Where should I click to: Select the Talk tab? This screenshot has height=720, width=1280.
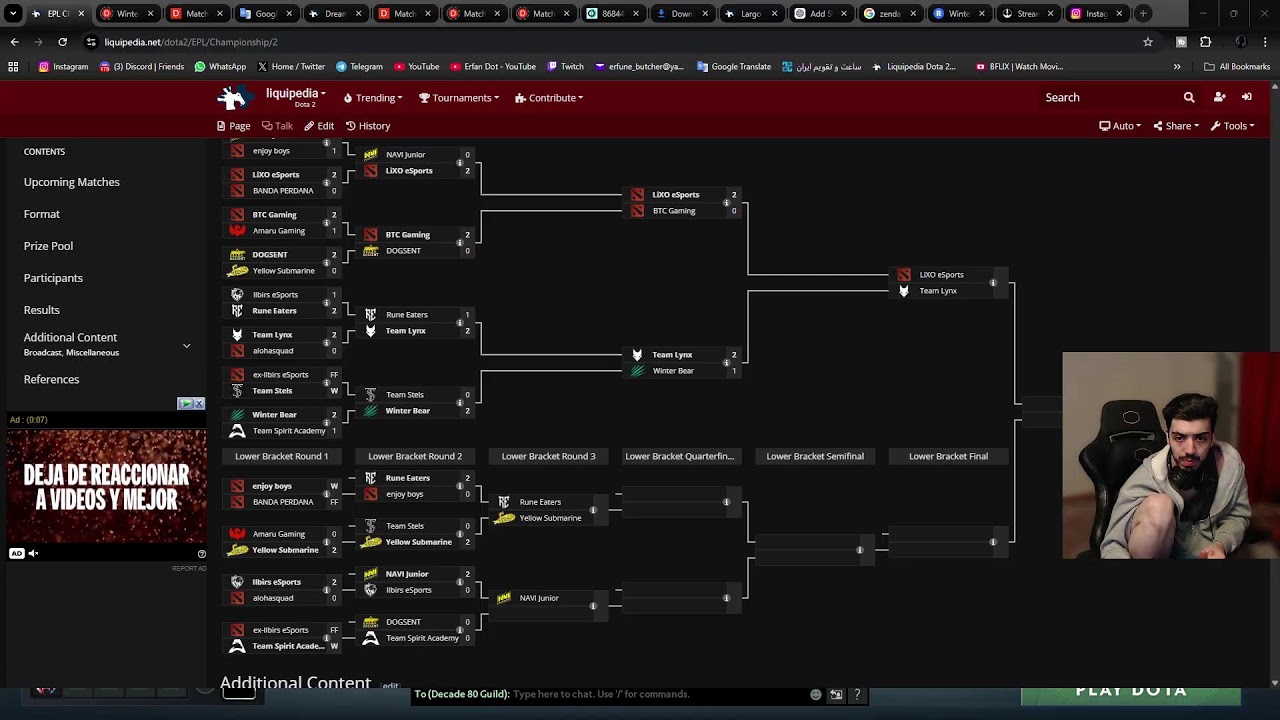(277, 126)
